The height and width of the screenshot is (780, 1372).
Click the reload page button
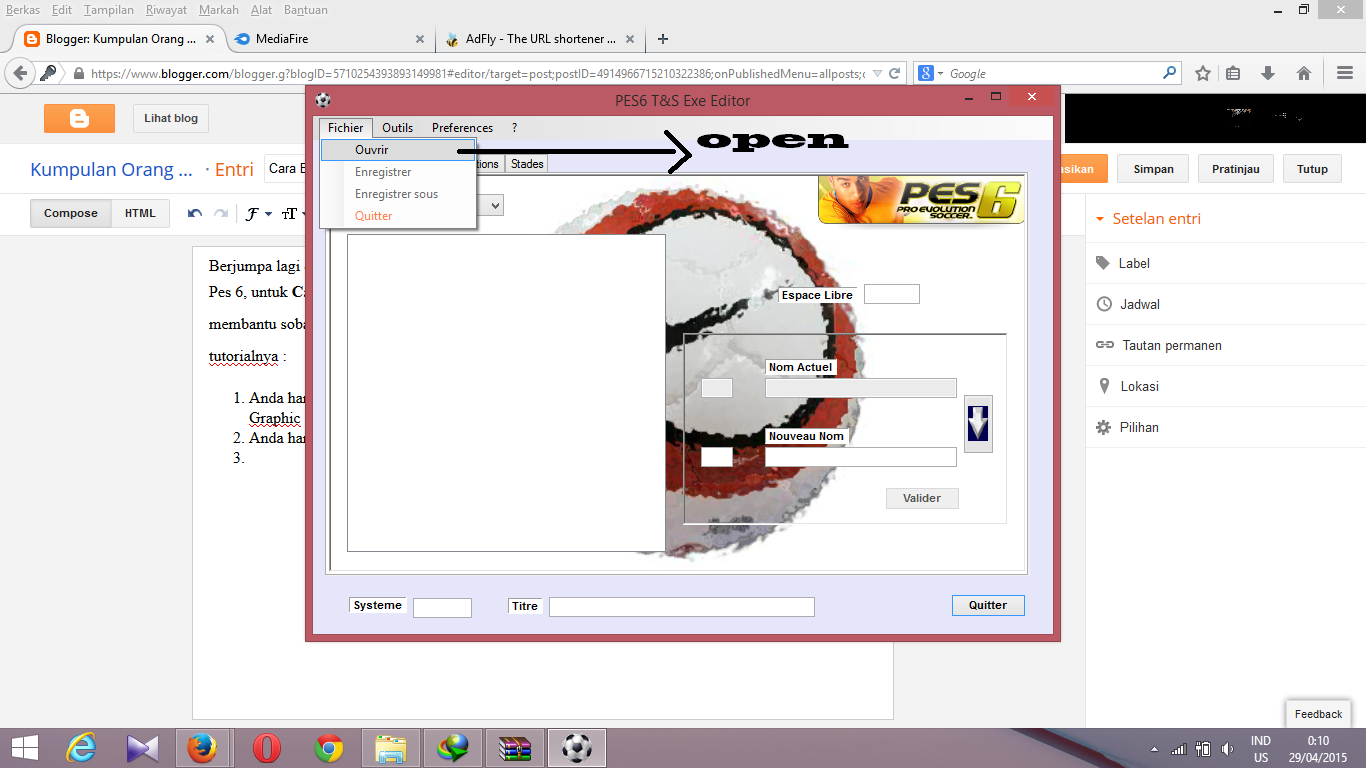click(x=895, y=73)
